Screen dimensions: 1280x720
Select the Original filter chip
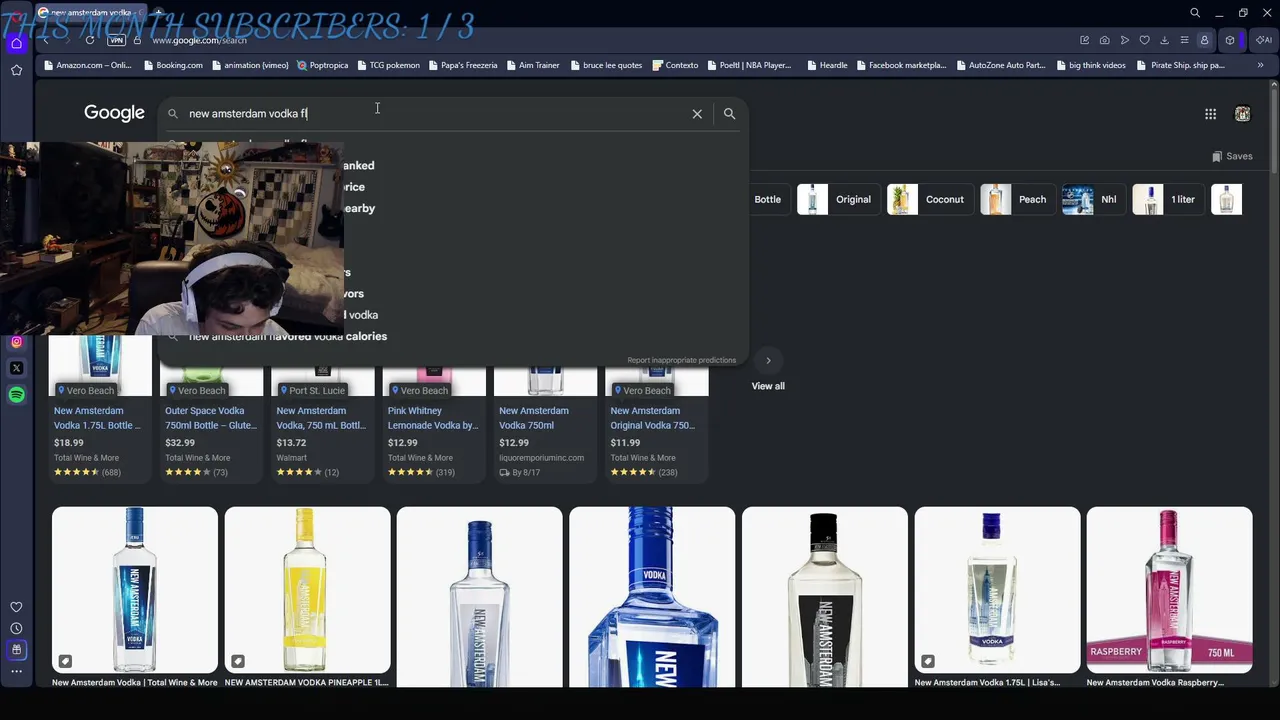coord(840,199)
